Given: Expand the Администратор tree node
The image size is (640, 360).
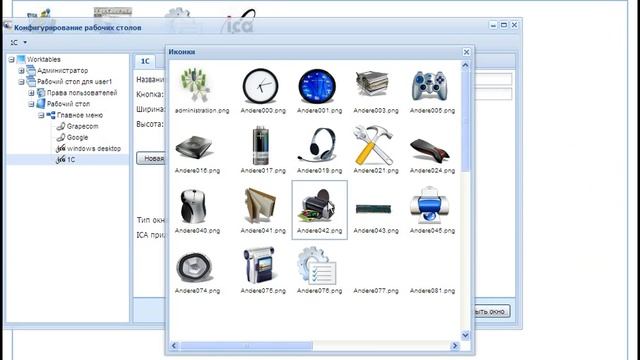Looking at the screenshot, I should pyautogui.click(x=21, y=71).
